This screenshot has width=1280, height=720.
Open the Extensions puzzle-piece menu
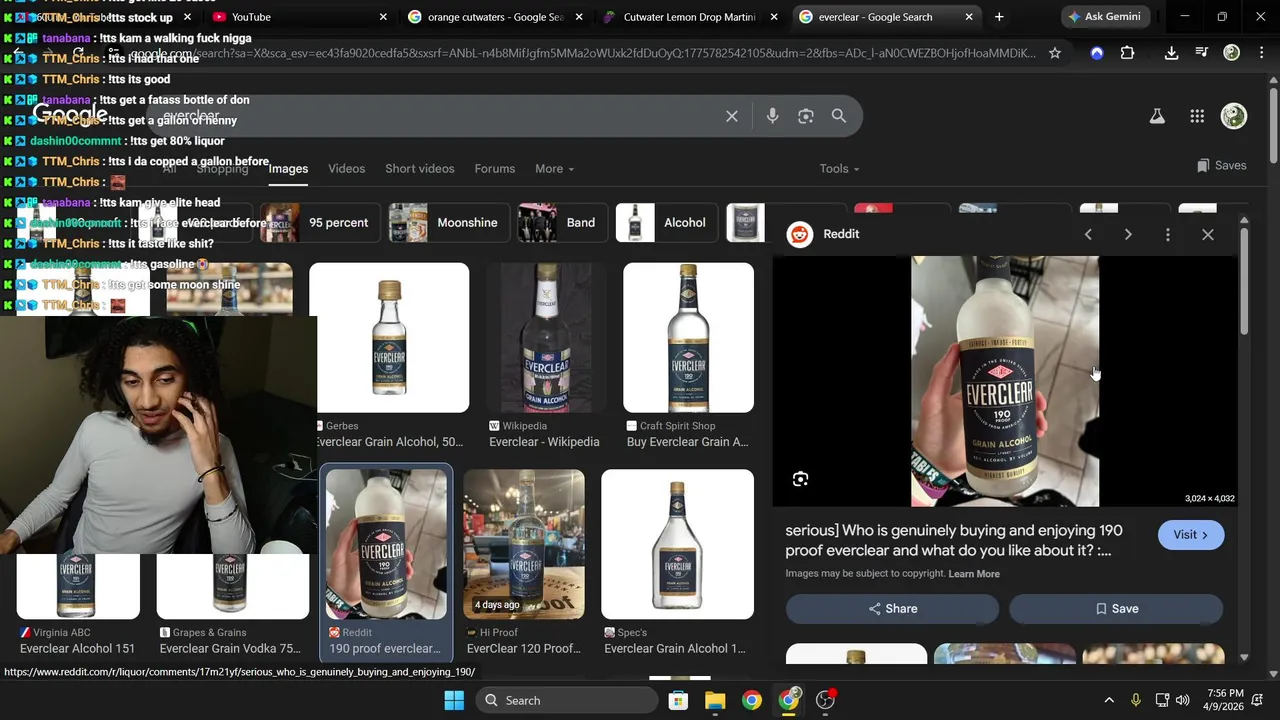(1128, 53)
